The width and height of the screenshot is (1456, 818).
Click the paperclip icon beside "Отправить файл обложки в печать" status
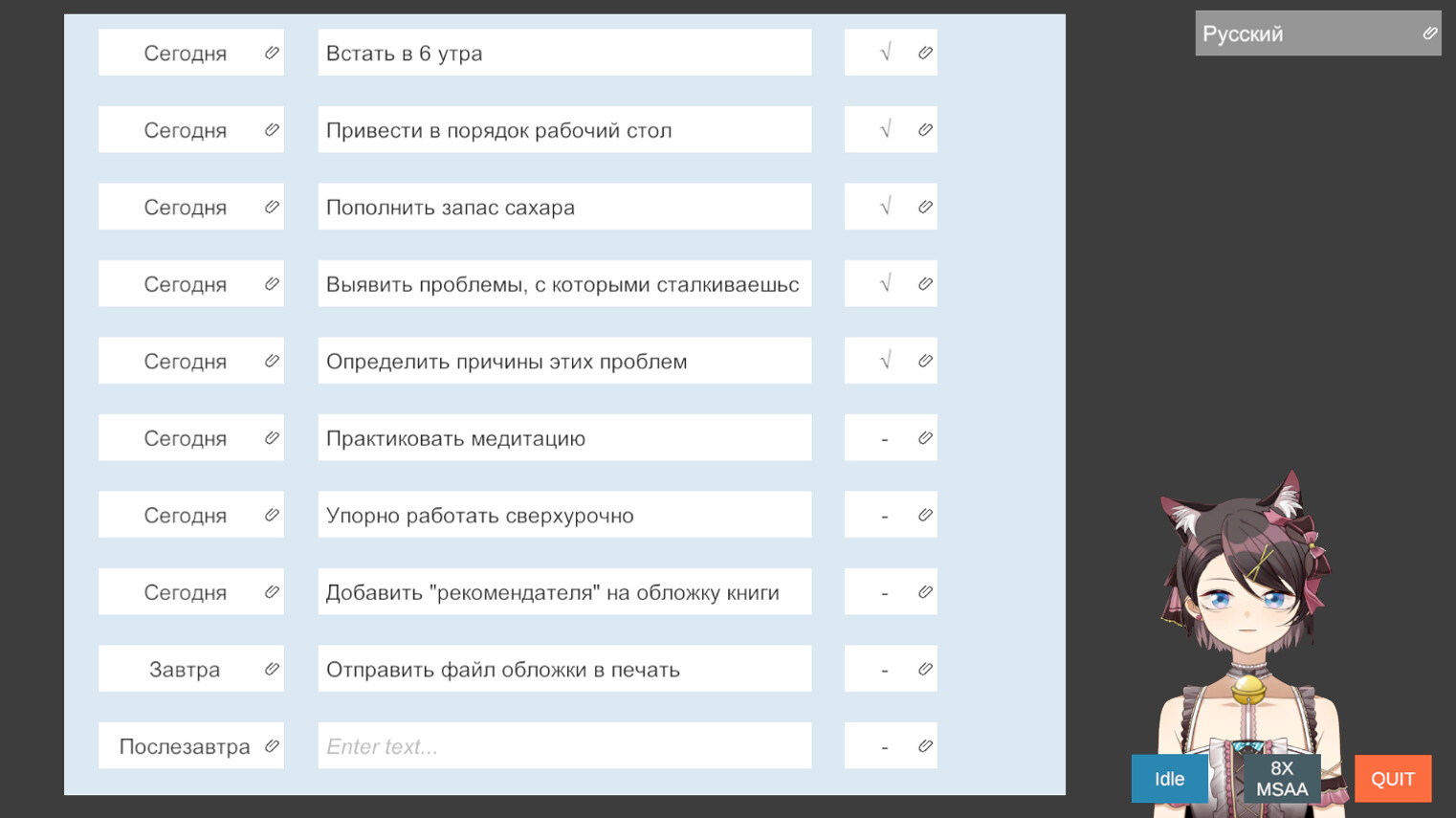point(925,668)
